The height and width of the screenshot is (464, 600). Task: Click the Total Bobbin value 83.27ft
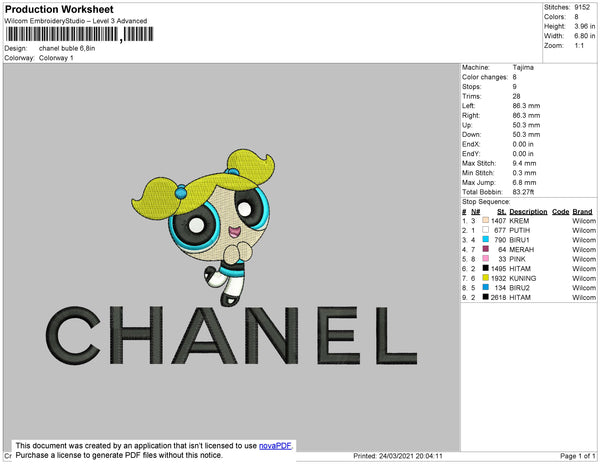(523, 192)
